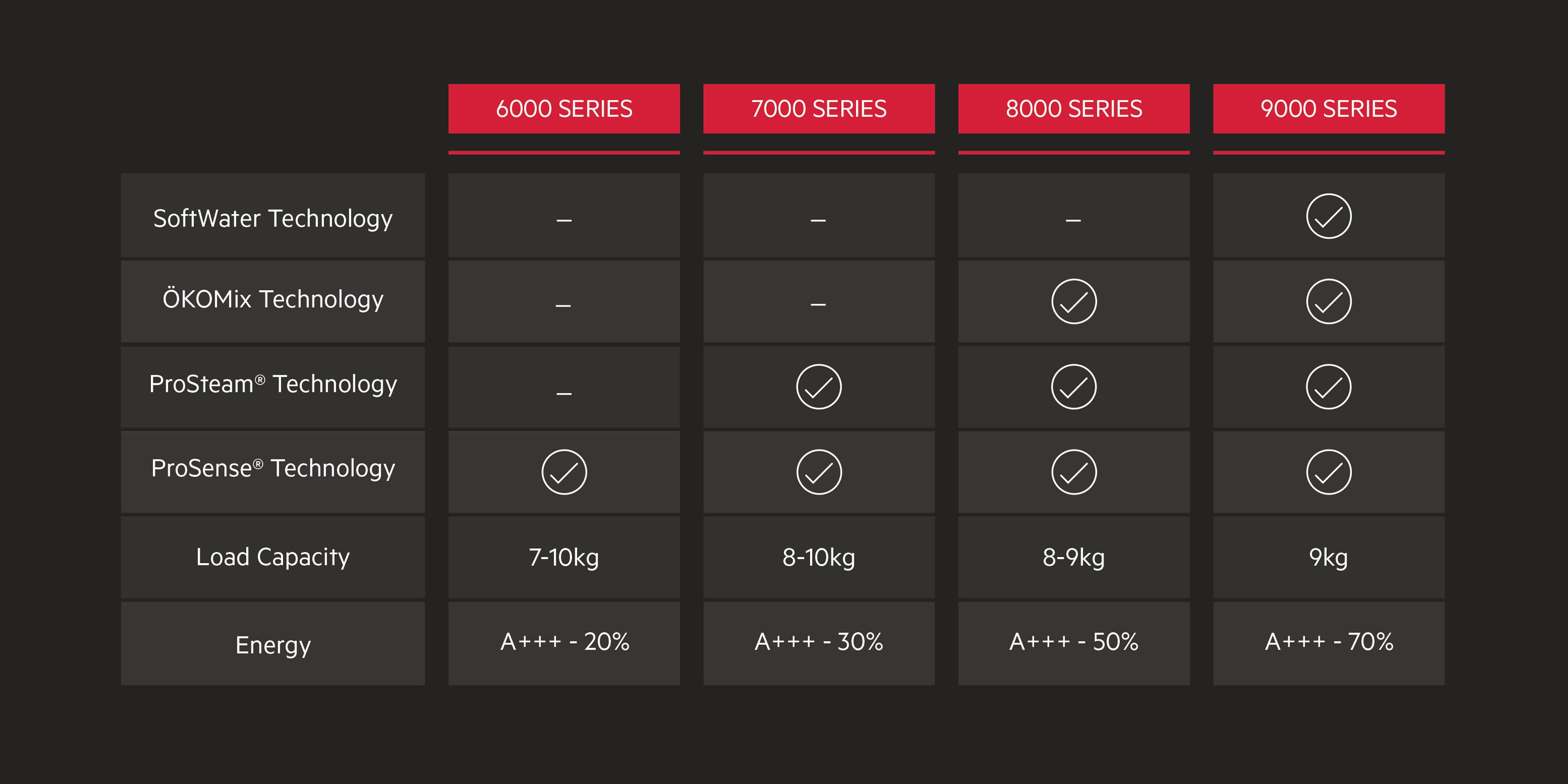Viewport: 1568px width, 784px height.
Task: Click the A+++ - 70% energy cell
Action: click(1328, 641)
